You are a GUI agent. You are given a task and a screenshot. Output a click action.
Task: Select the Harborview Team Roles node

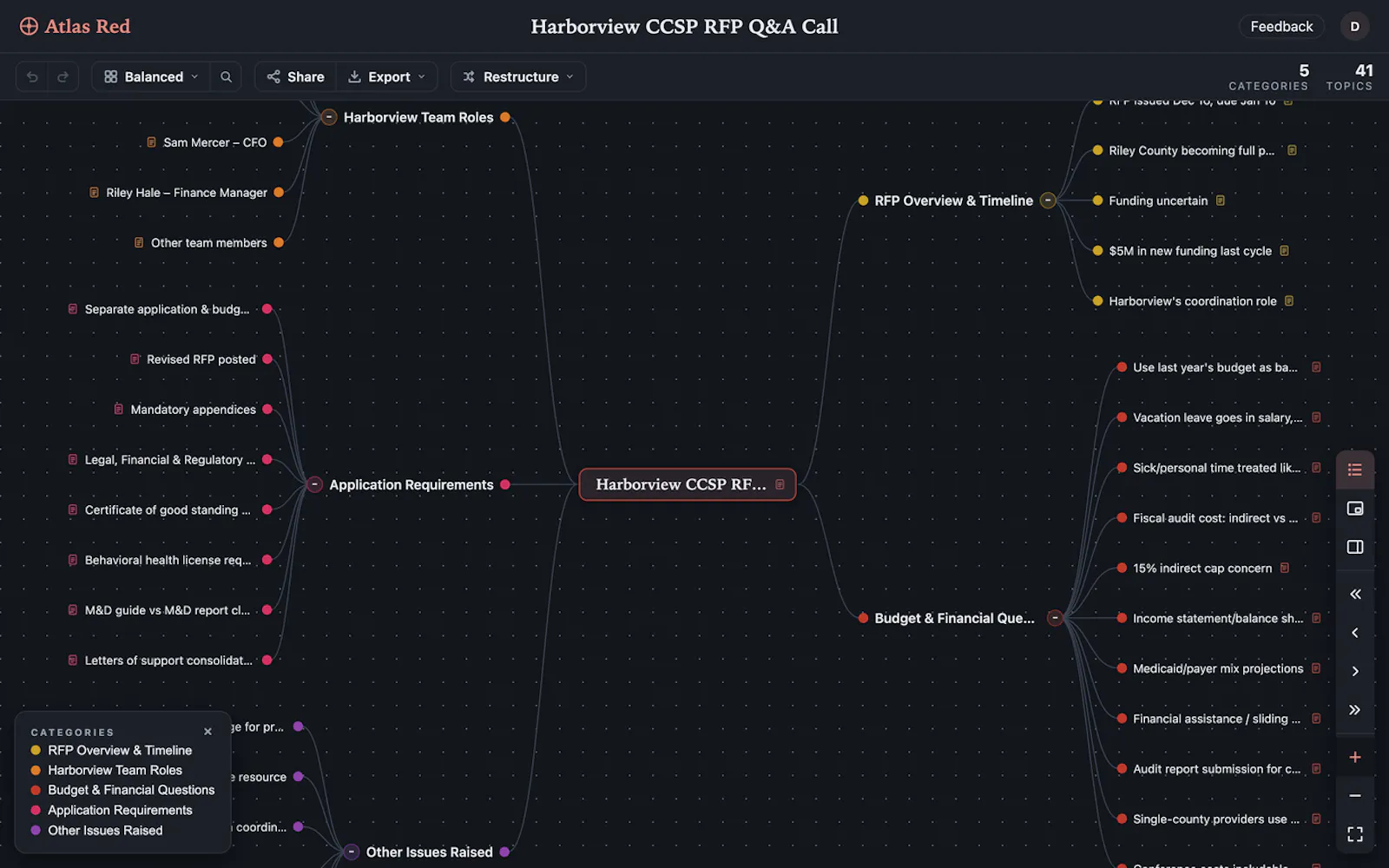click(x=418, y=117)
